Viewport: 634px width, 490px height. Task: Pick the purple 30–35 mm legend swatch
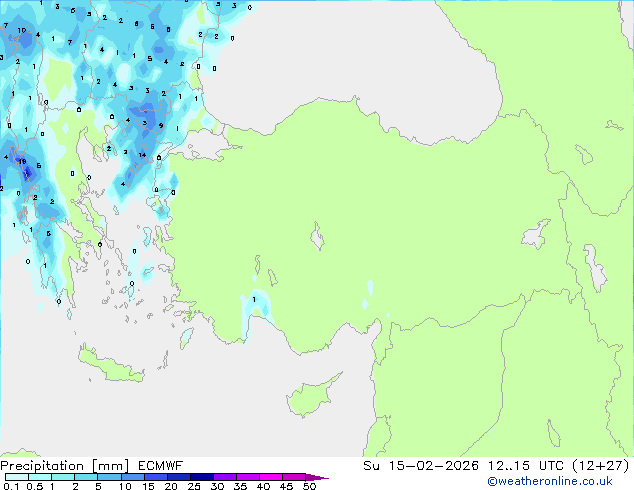click(x=225, y=477)
